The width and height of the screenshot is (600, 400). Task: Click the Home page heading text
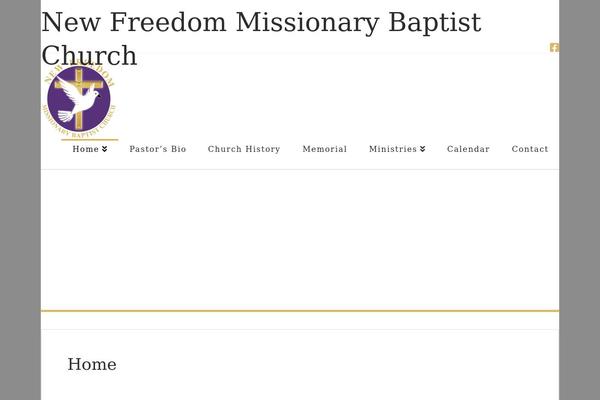point(92,364)
